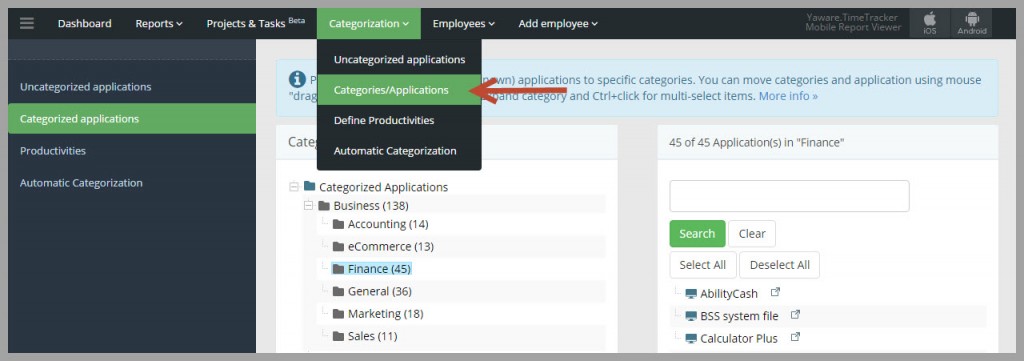
Task: Open BSS system file external link icon
Action: [x=795, y=315]
